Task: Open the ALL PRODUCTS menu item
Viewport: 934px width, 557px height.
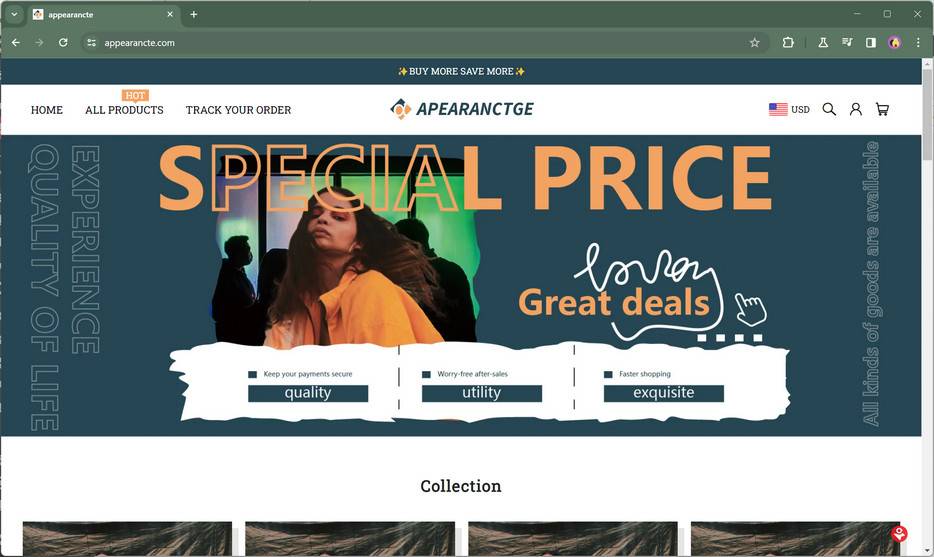Action: pyautogui.click(x=124, y=110)
